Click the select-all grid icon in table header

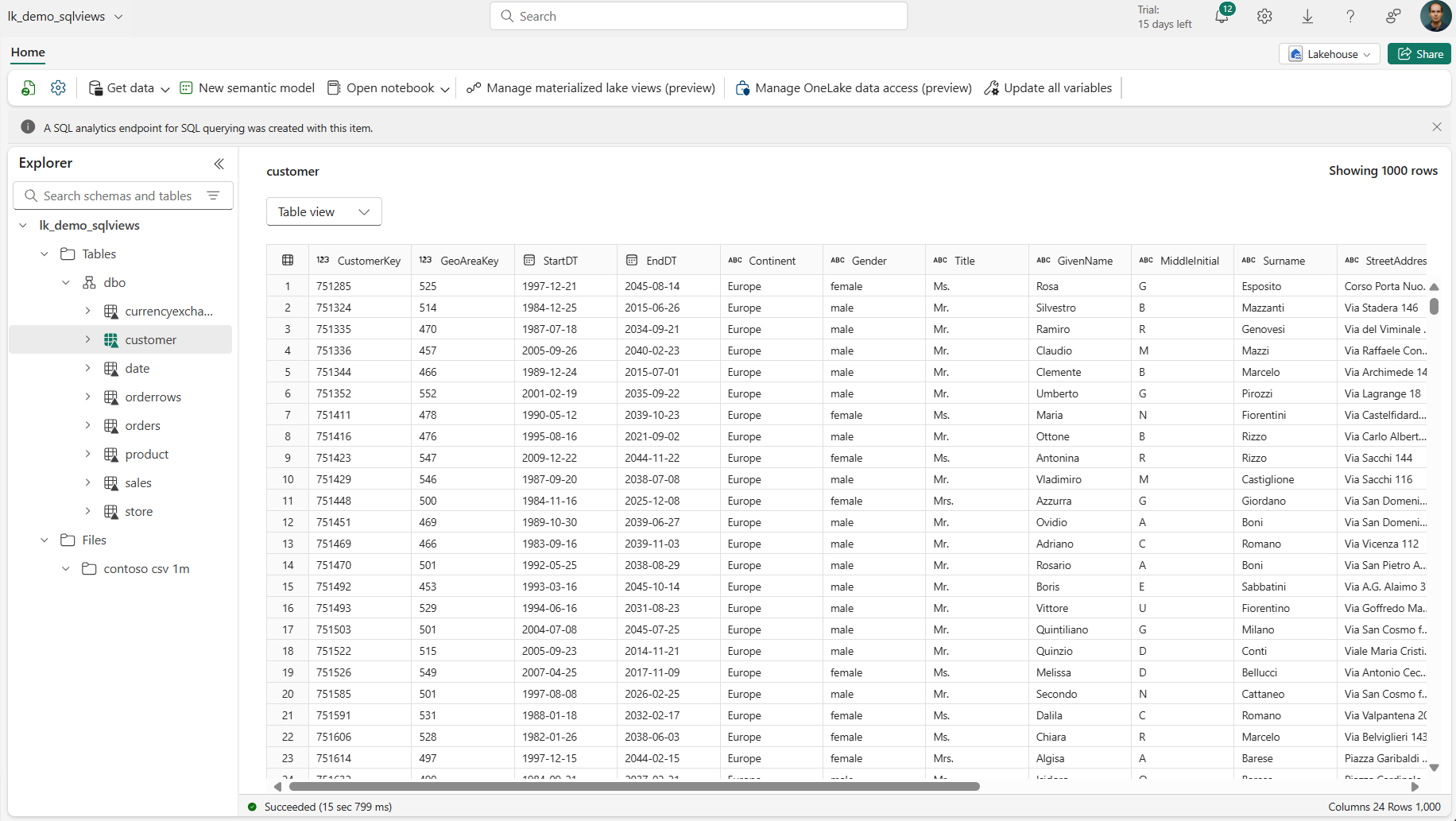pyautogui.click(x=288, y=260)
